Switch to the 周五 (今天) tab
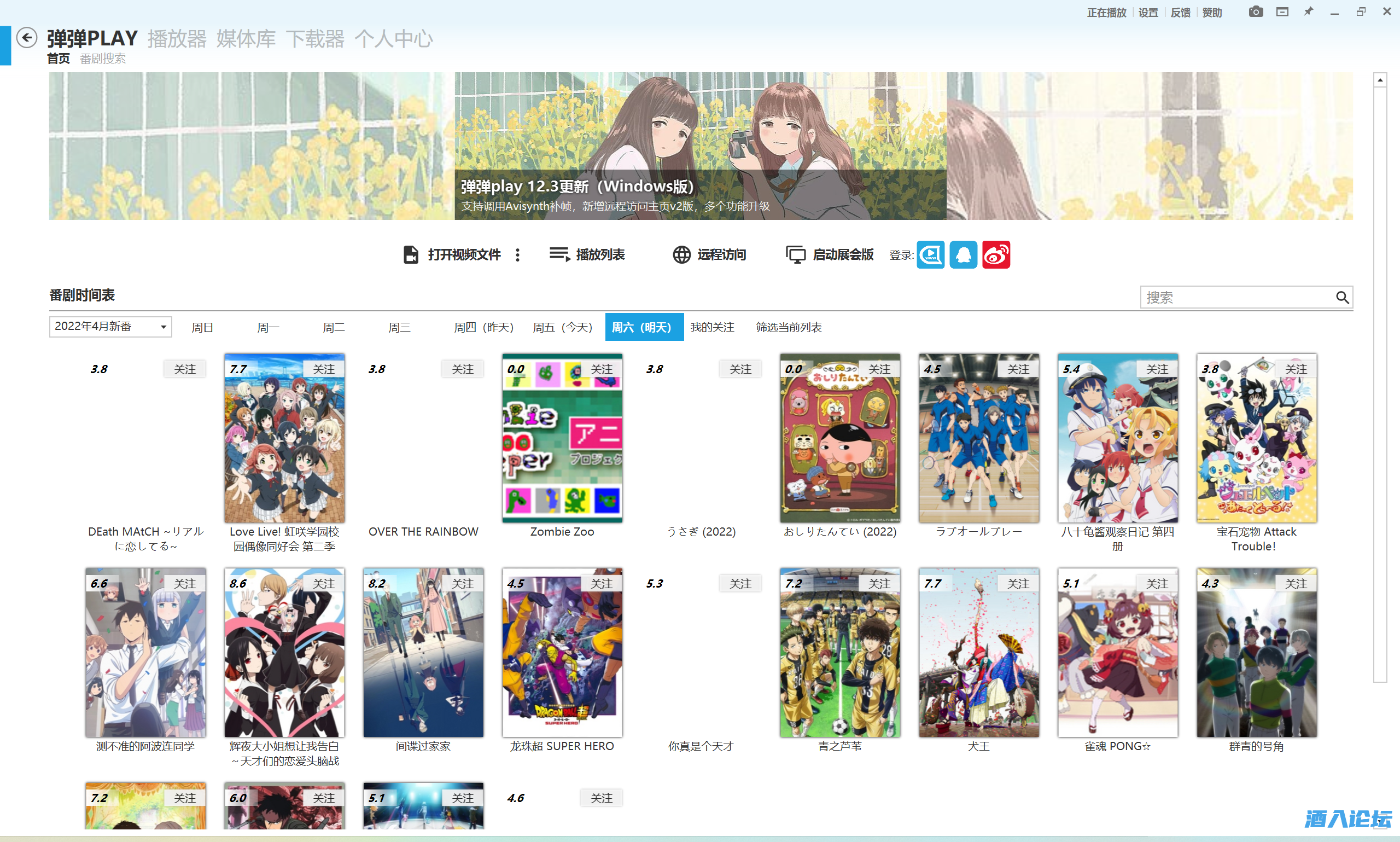Image resolution: width=1400 pixels, height=842 pixels. pos(562,327)
